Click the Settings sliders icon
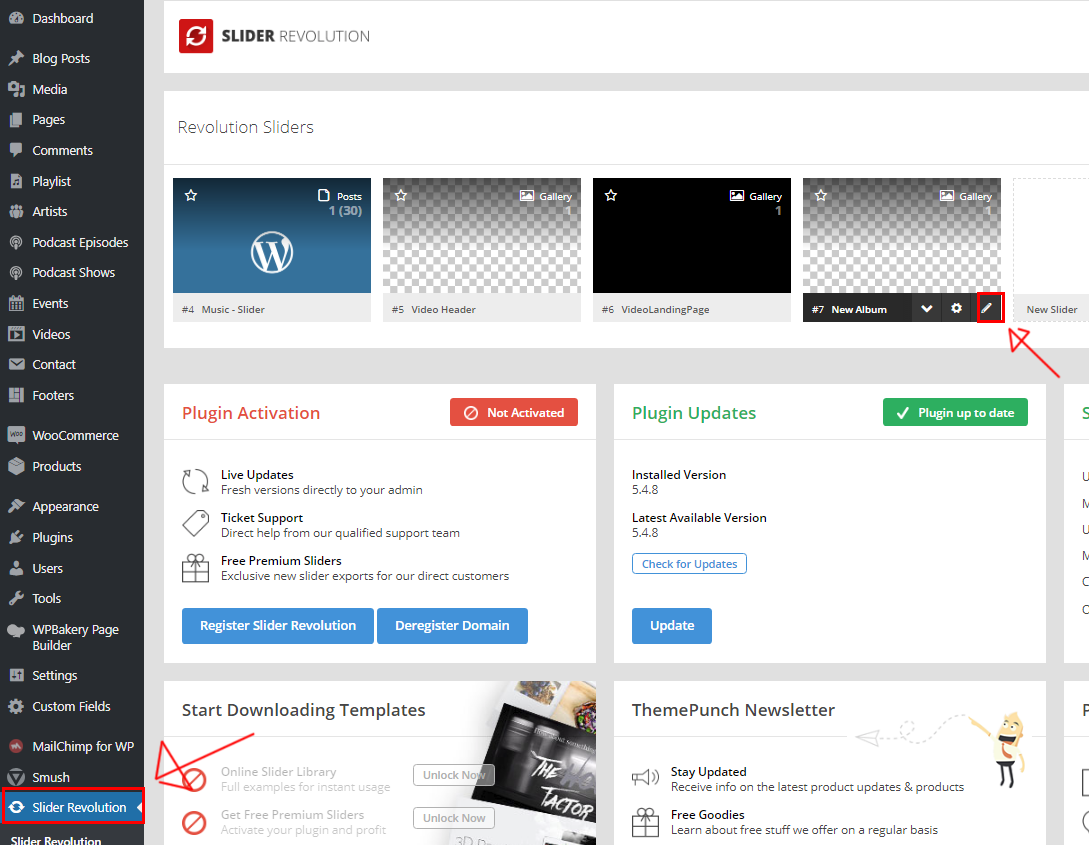The width and height of the screenshot is (1089, 845). [16, 676]
